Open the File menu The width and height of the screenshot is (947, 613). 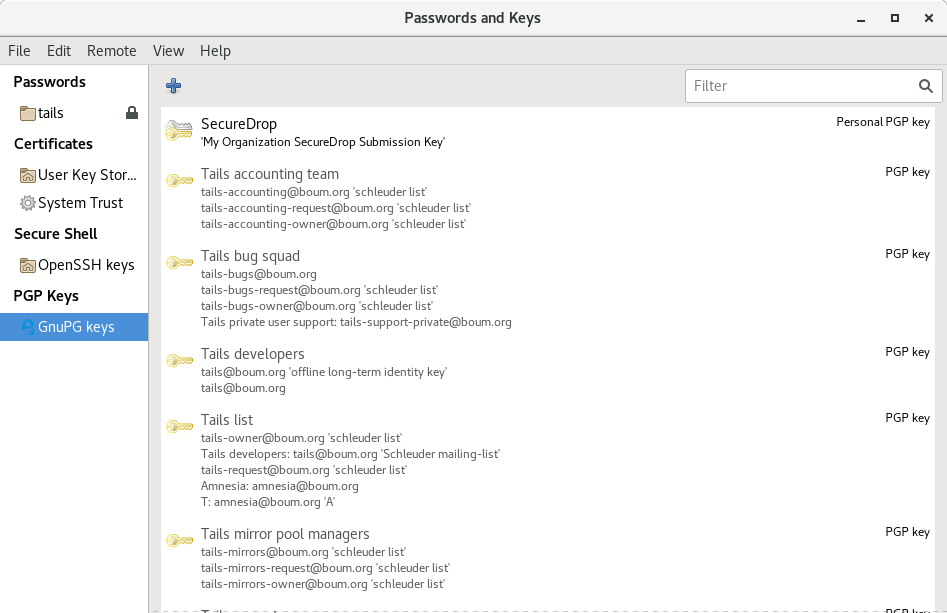coord(19,51)
